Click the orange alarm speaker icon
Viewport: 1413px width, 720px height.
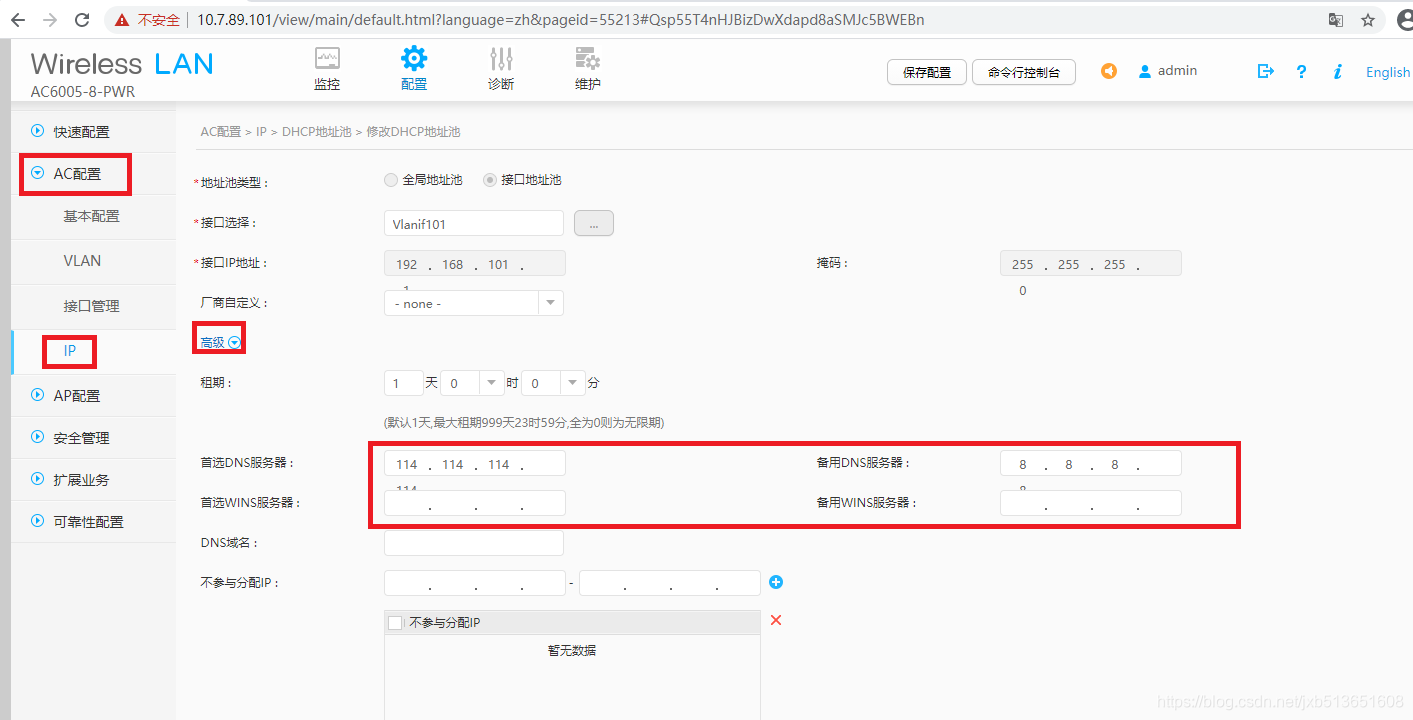click(x=1108, y=71)
